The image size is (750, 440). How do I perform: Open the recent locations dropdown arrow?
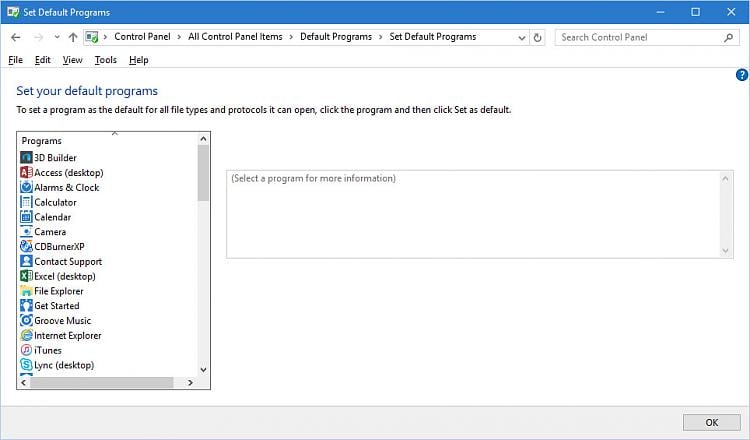(x=57, y=37)
